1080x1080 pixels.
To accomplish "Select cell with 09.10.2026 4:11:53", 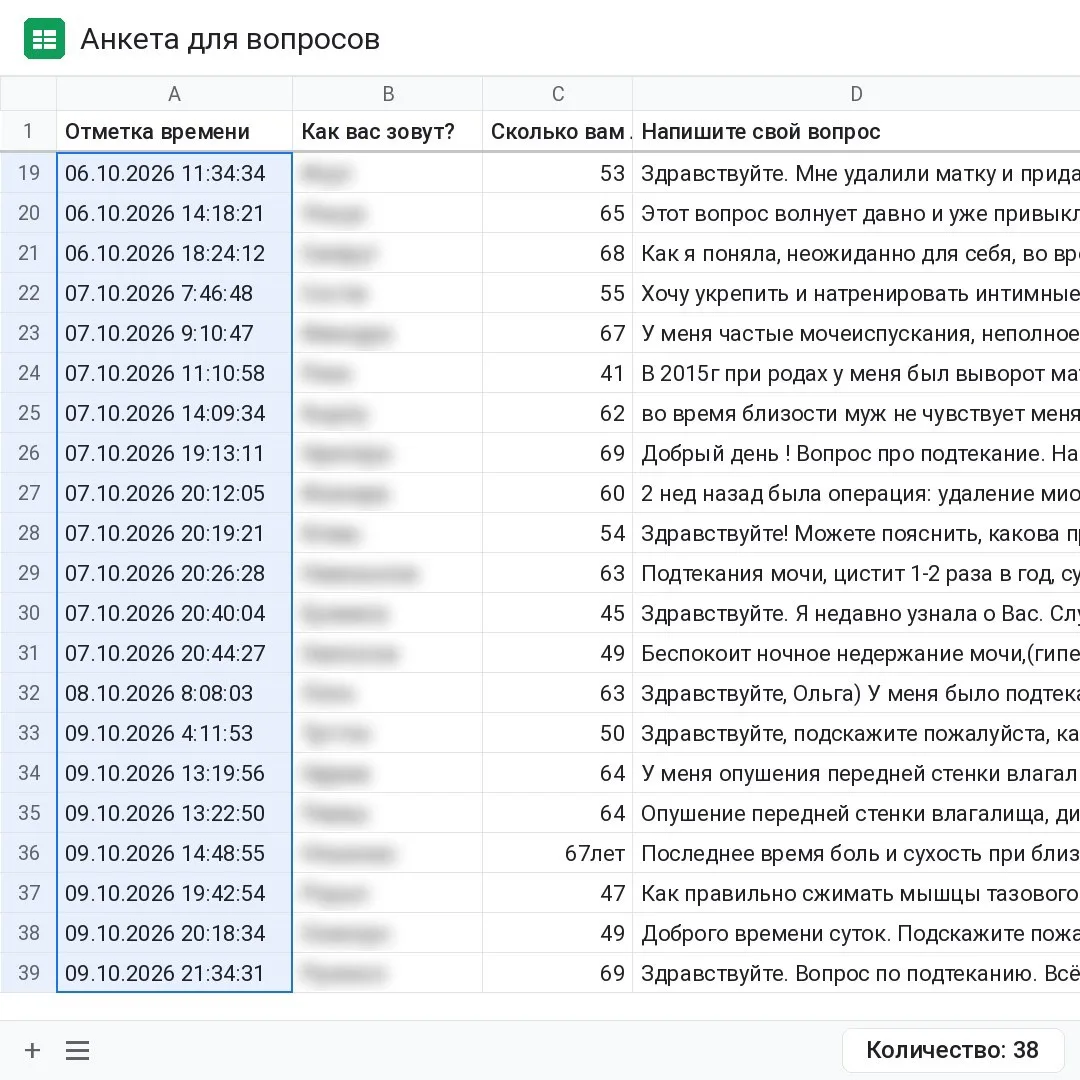I will [x=174, y=732].
